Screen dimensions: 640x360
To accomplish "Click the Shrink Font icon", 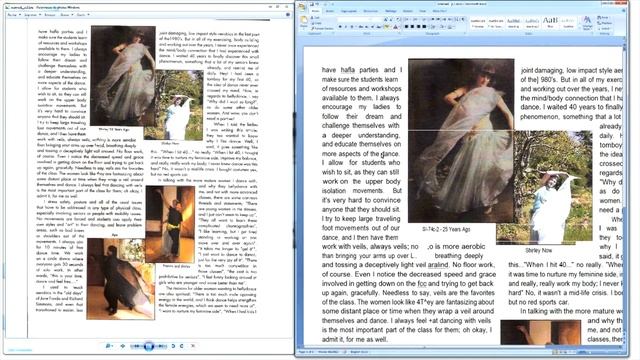I will tap(391, 19).
